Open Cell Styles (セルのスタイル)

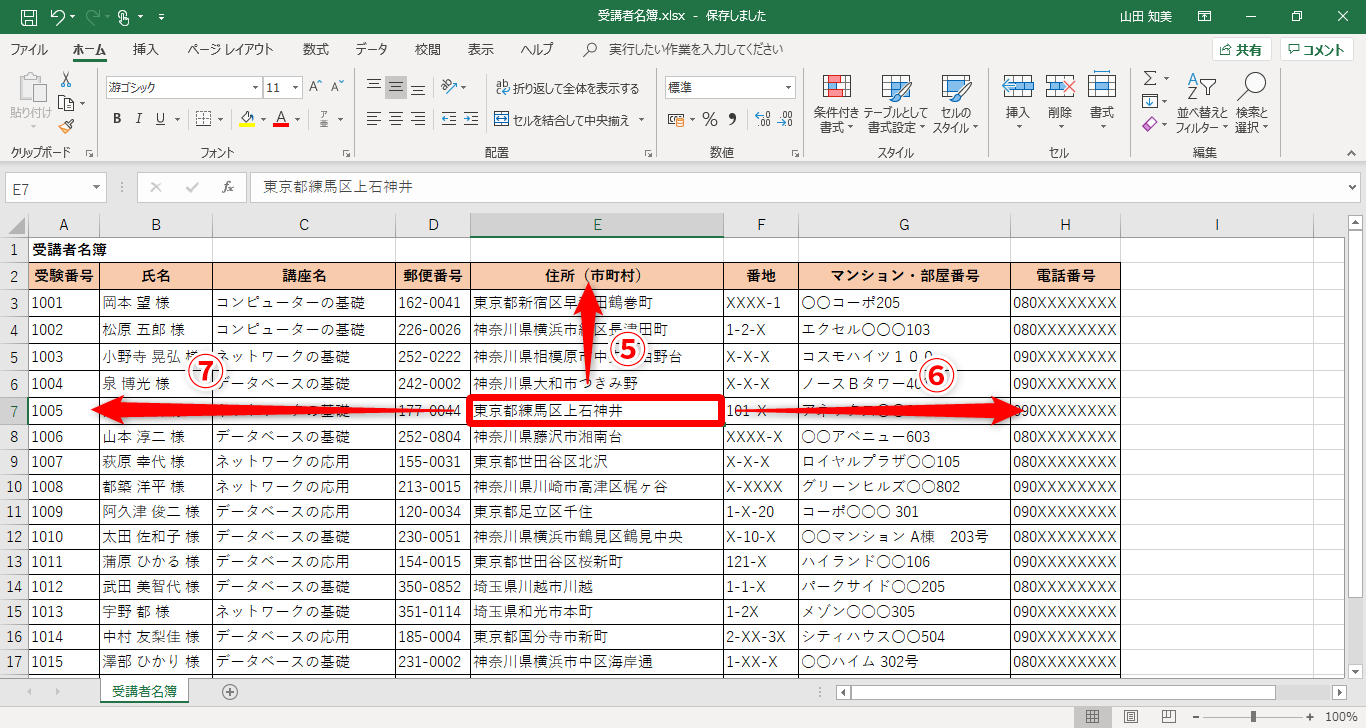coord(956,104)
